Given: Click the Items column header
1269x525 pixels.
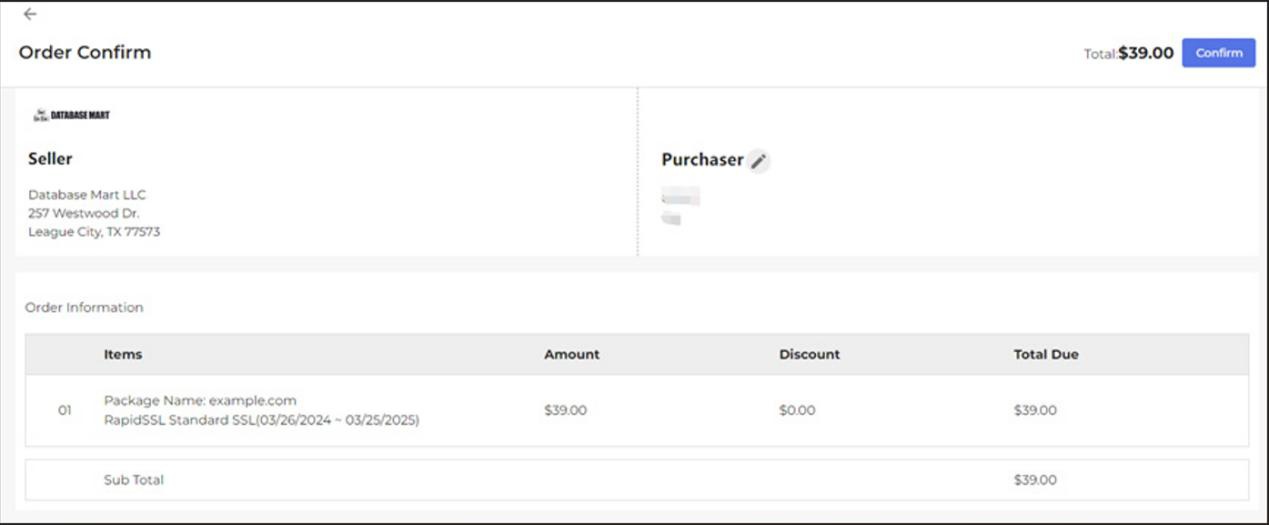Looking at the screenshot, I should click(123, 354).
